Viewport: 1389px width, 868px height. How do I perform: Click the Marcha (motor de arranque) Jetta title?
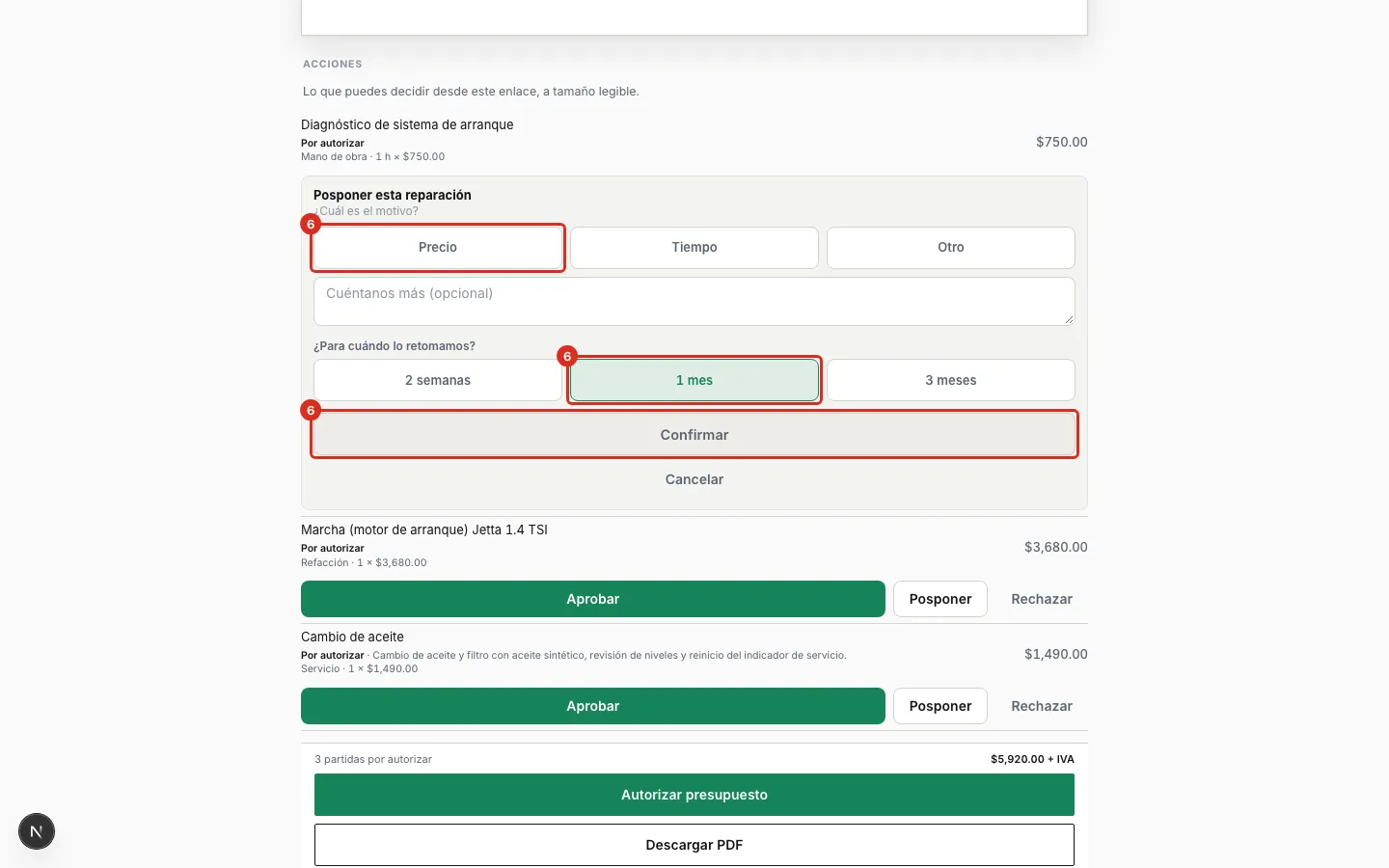pos(424,529)
